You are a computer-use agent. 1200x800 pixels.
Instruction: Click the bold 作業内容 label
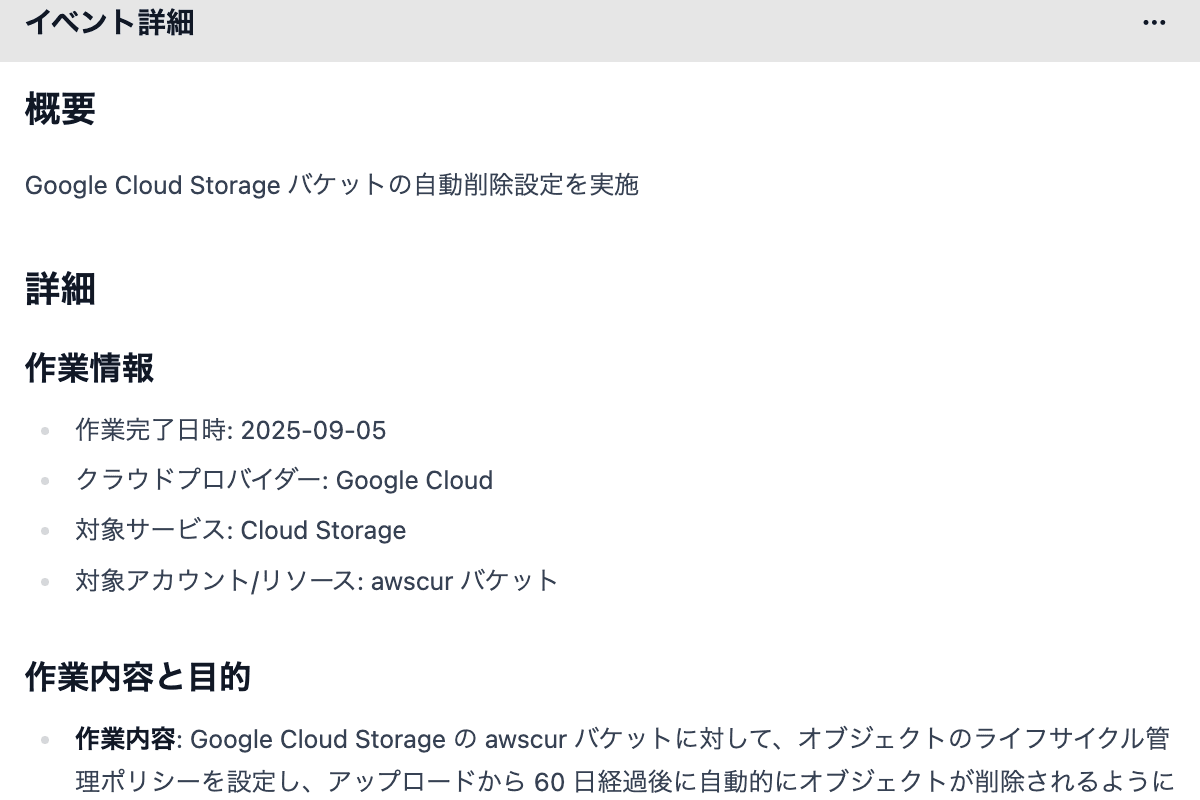click(125, 740)
